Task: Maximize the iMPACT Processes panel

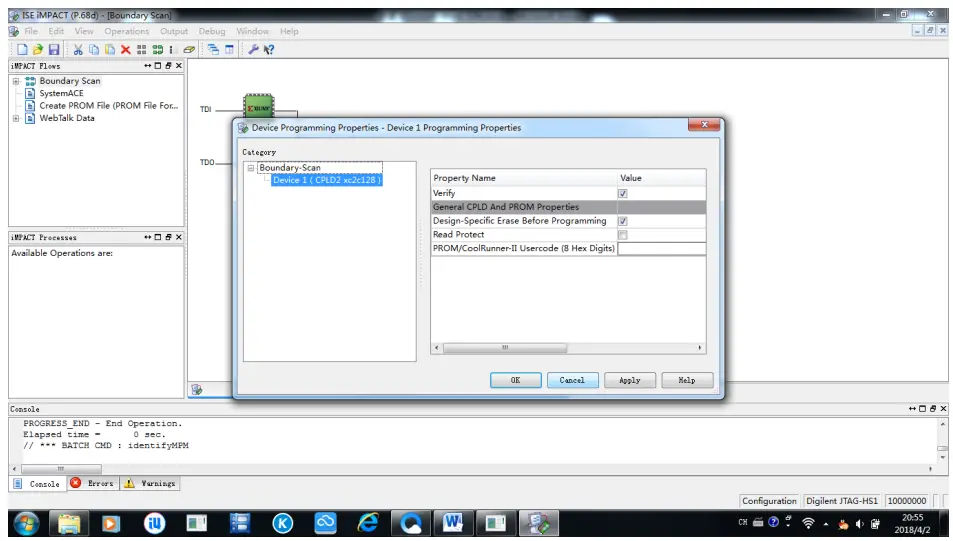Action: pyautogui.click(x=158, y=237)
